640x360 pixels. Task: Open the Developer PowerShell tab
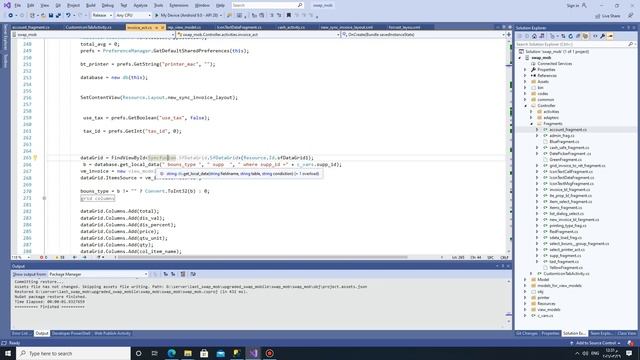coord(71,333)
